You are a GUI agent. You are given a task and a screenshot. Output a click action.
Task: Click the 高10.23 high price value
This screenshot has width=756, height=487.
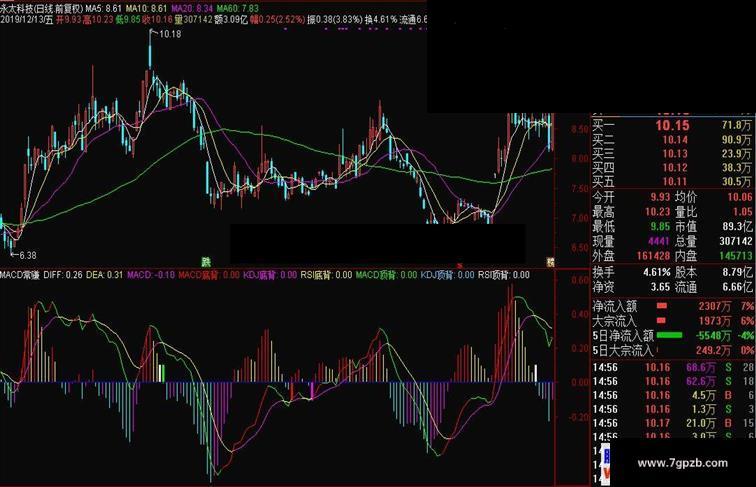(x=98, y=20)
